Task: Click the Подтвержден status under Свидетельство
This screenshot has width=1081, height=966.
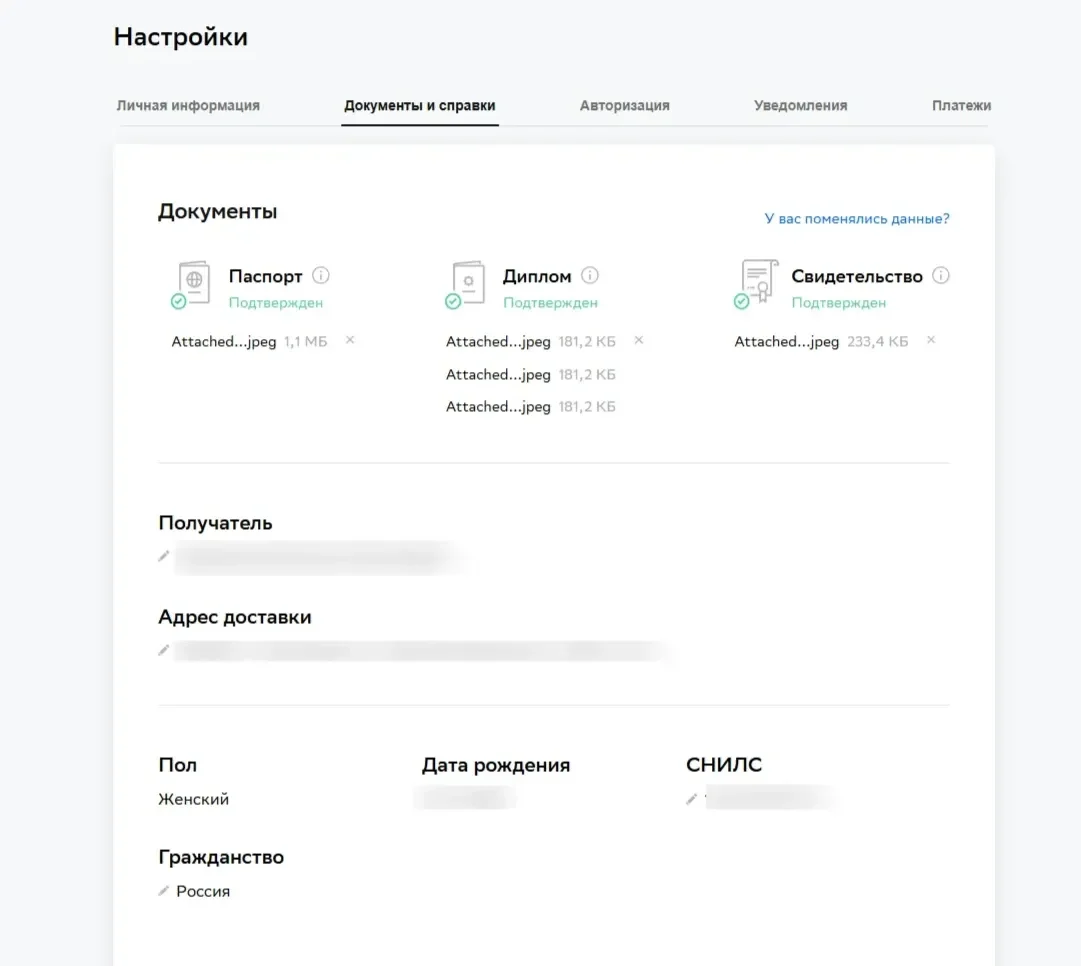Action: (838, 303)
